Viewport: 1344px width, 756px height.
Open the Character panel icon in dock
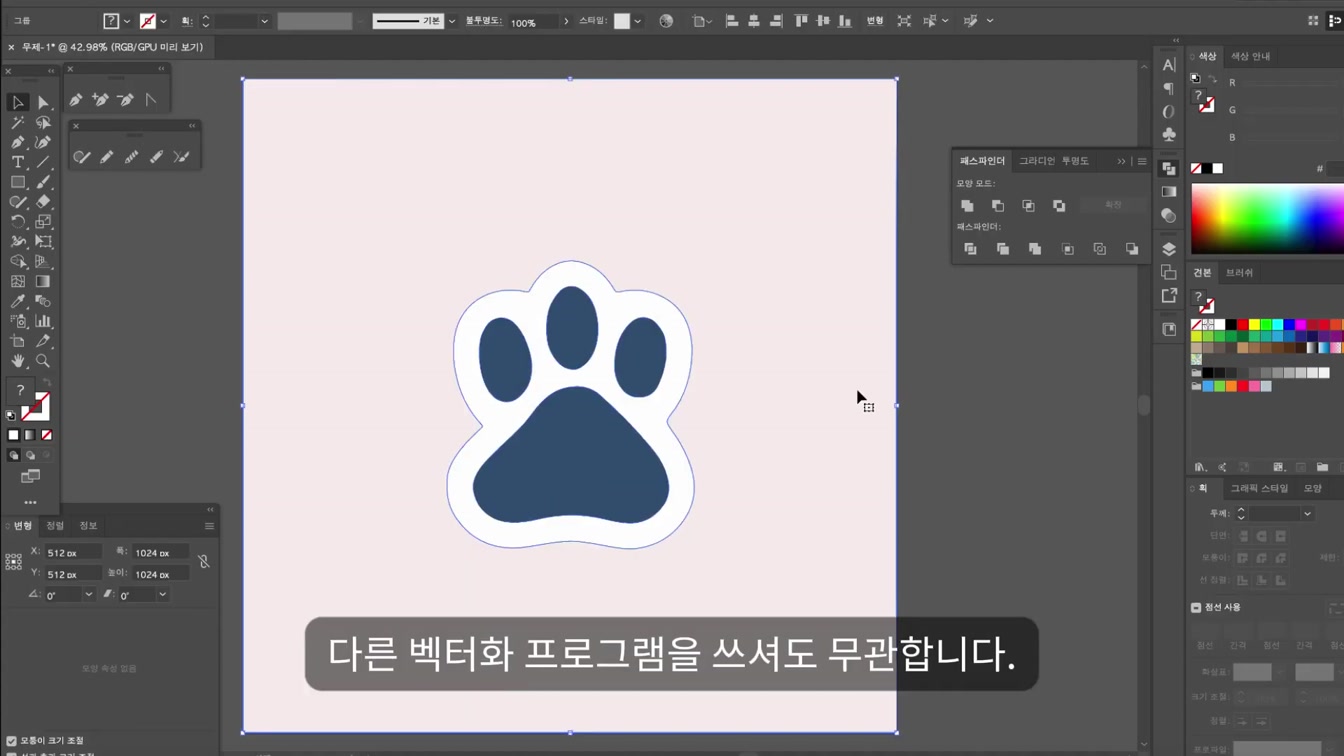(1169, 65)
